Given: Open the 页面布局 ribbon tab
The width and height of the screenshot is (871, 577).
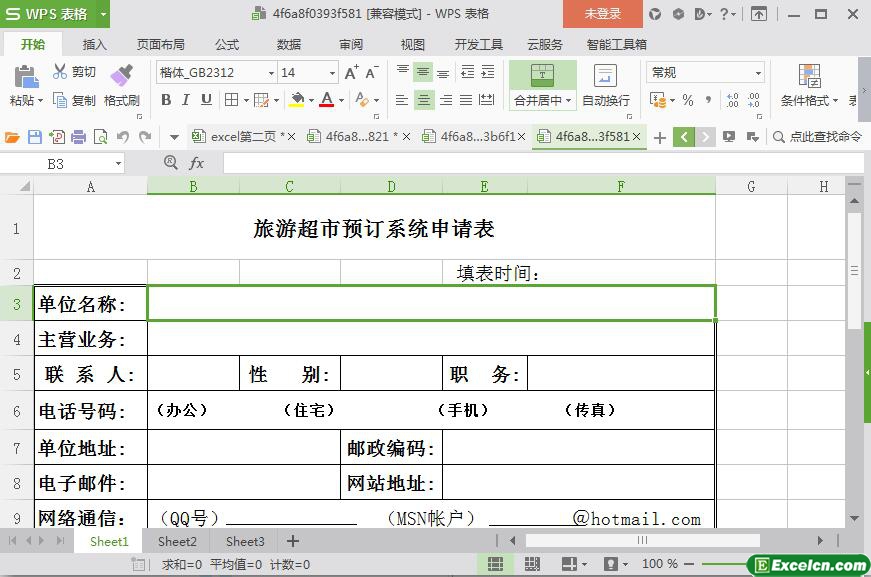Looking at the screenshot, I should tap(161, 44).
